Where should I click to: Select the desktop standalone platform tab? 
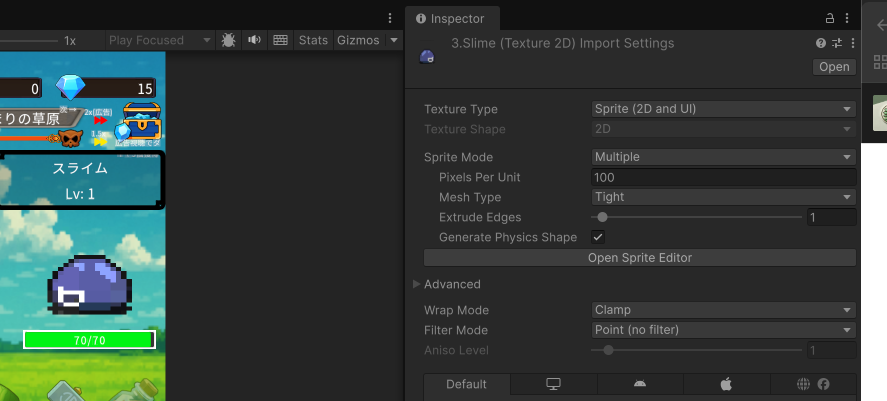coord(553,384)
